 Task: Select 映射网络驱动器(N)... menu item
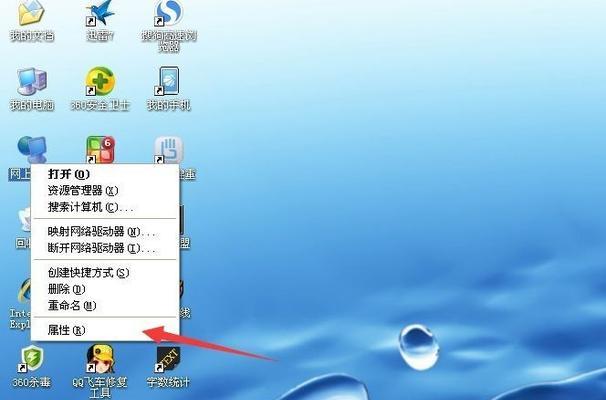click(105, 232)
